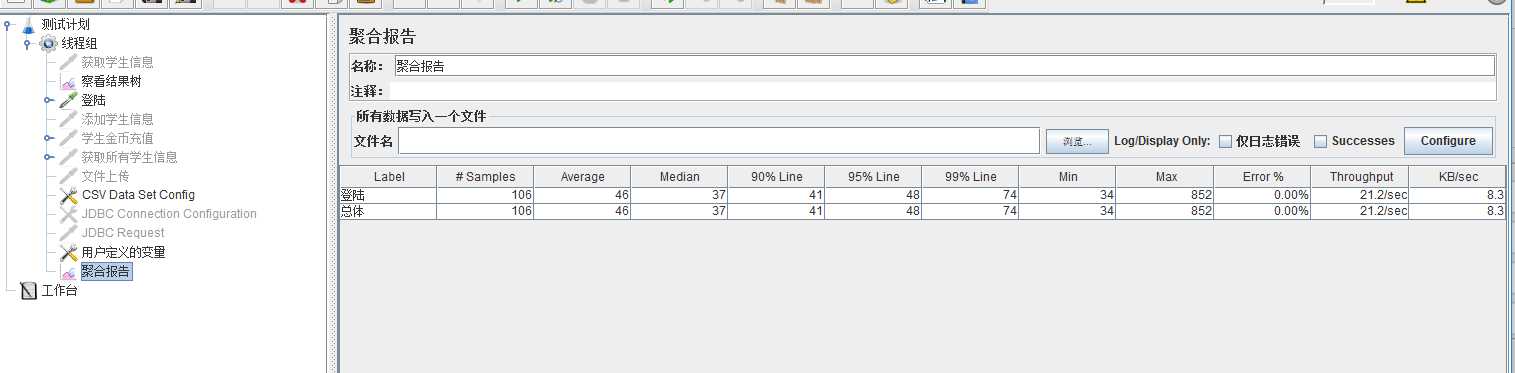The image size is (1515, 373).
Task: Click the 浏览... browse button
Action: click(x=1078, y=141)
